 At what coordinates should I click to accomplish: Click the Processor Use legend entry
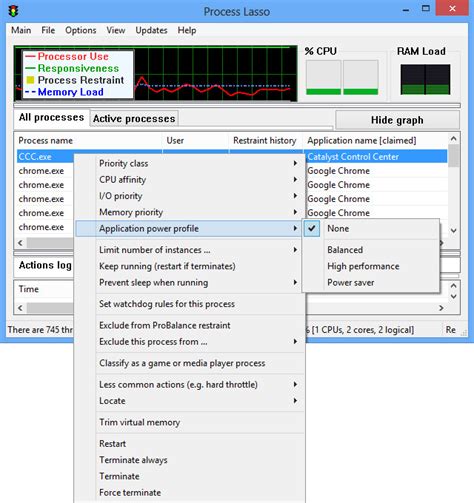click(x=67, y=56)
